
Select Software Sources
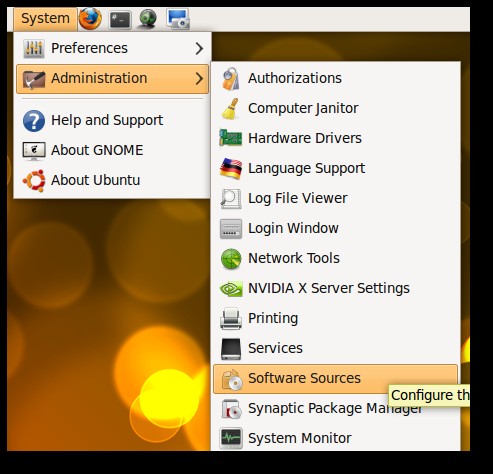(x=335, y=379)
